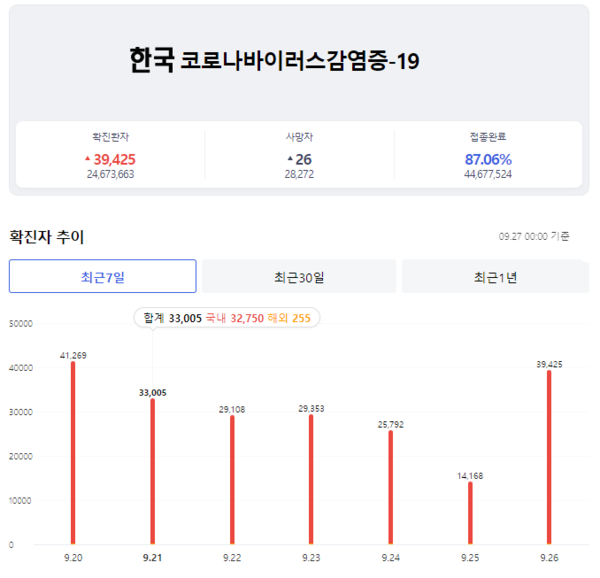This screenshot has height=578, width=600.
Task: Click the 14,168 value label
Action: click(470, 476)
